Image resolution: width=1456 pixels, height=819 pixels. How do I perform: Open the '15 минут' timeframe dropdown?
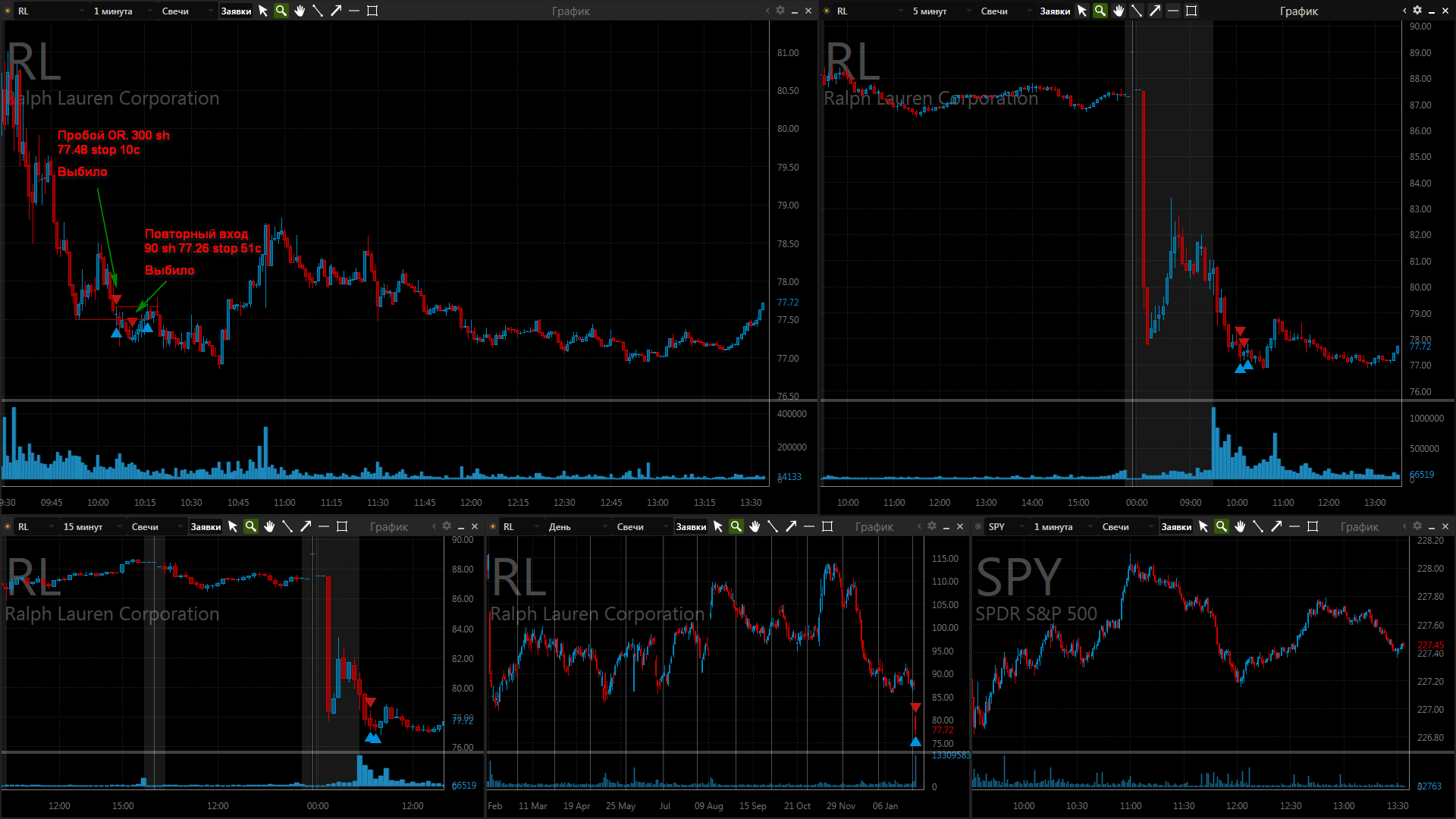click(x=91, y=526)
